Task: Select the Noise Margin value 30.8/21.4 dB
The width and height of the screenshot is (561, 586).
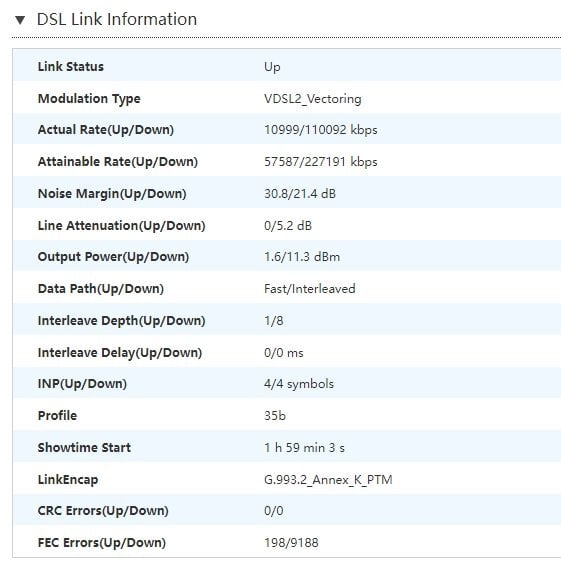Action: (x=300, y=194)
